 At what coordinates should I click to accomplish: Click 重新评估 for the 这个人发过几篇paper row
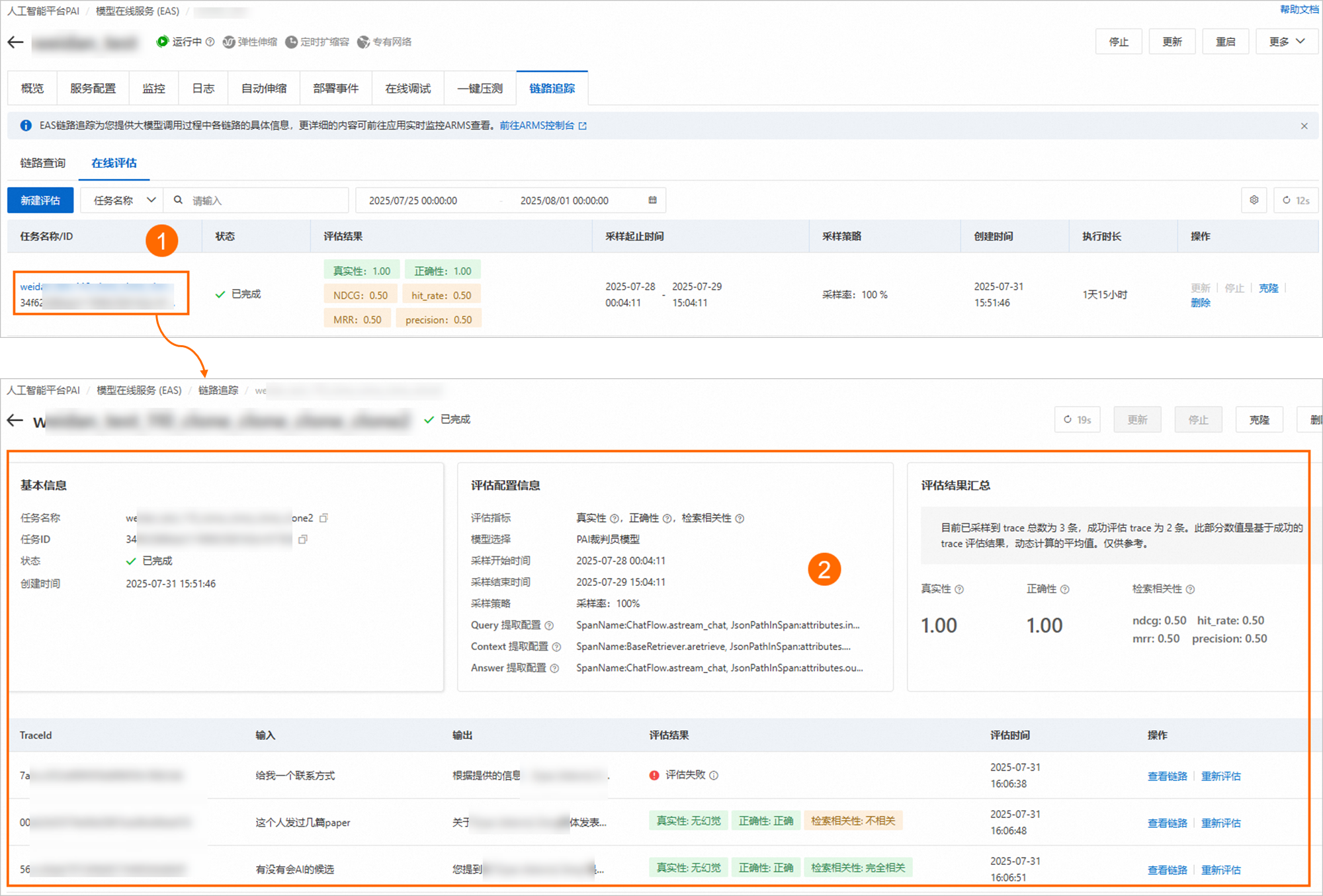pyautogui.click(x=1221, y=823)
